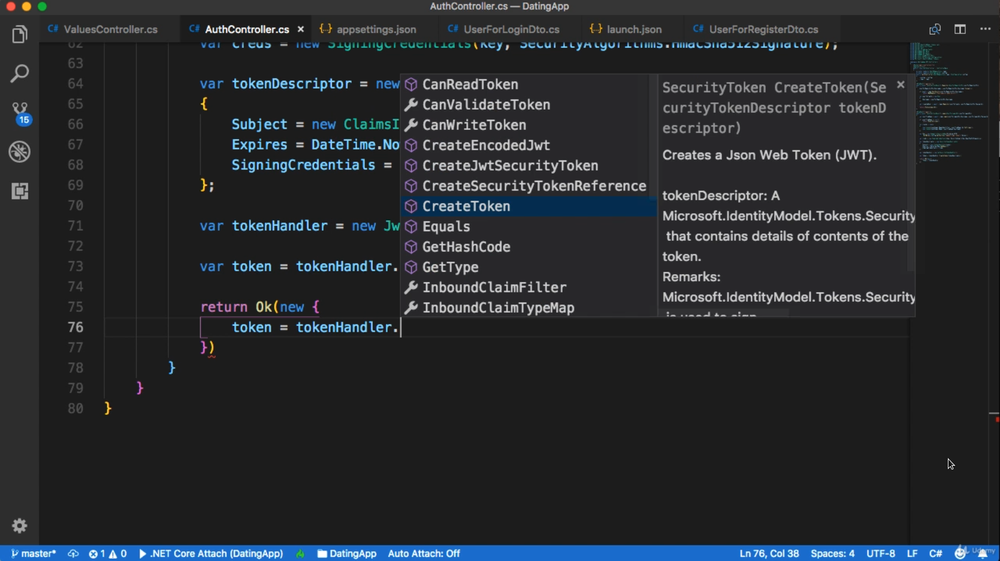Click line number 80 in gutter
This screenshot has width=1000, height=561.
point(75,408)
